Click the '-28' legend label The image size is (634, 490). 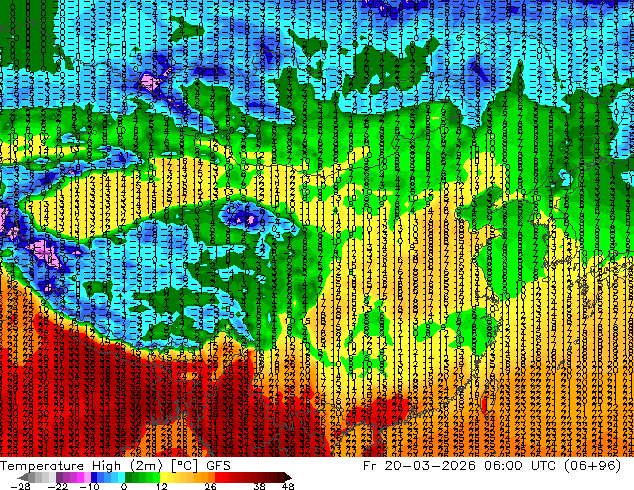click(x=21, y=486)
